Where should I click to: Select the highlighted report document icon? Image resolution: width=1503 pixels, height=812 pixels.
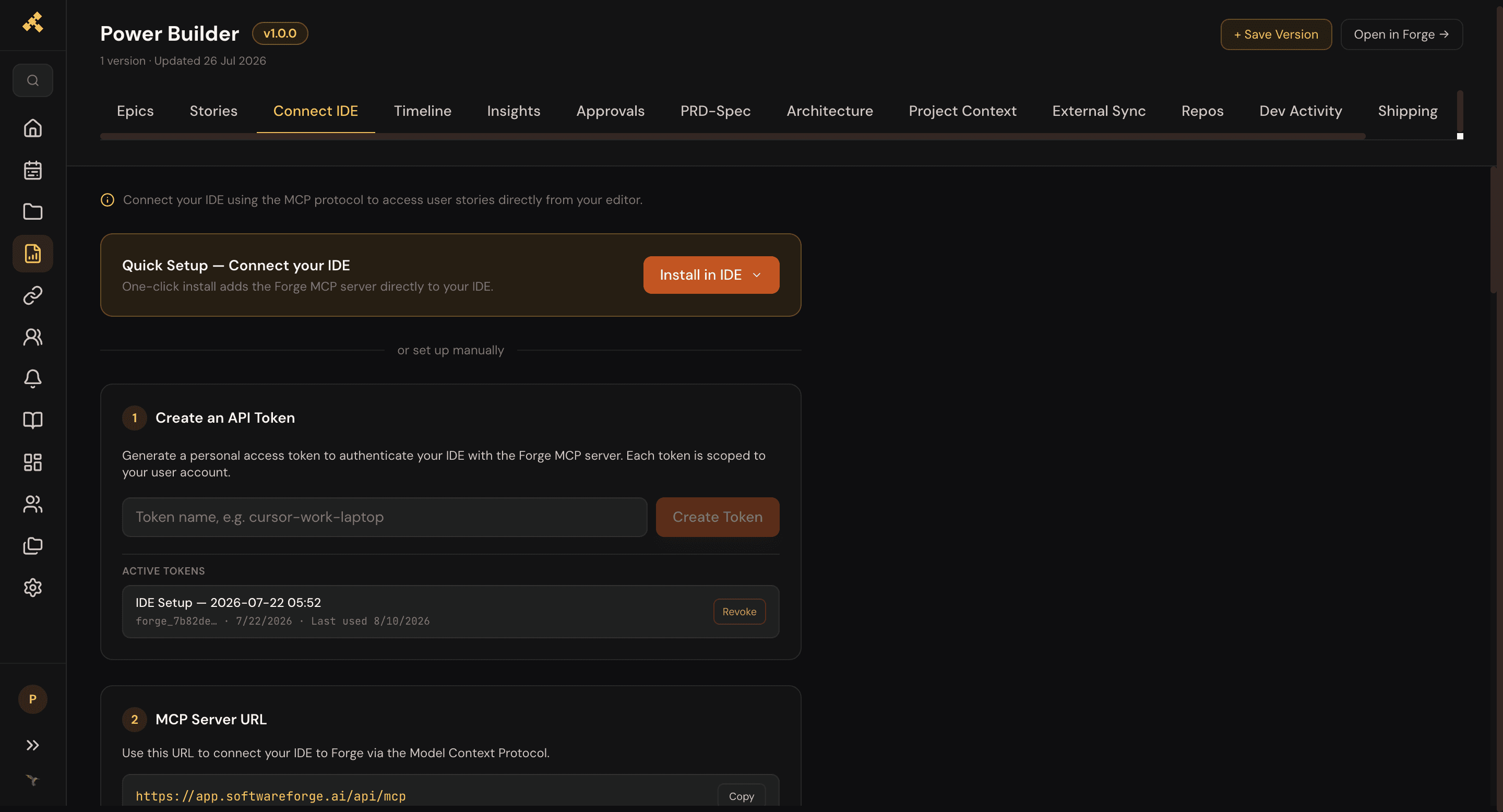click(33, 254)
